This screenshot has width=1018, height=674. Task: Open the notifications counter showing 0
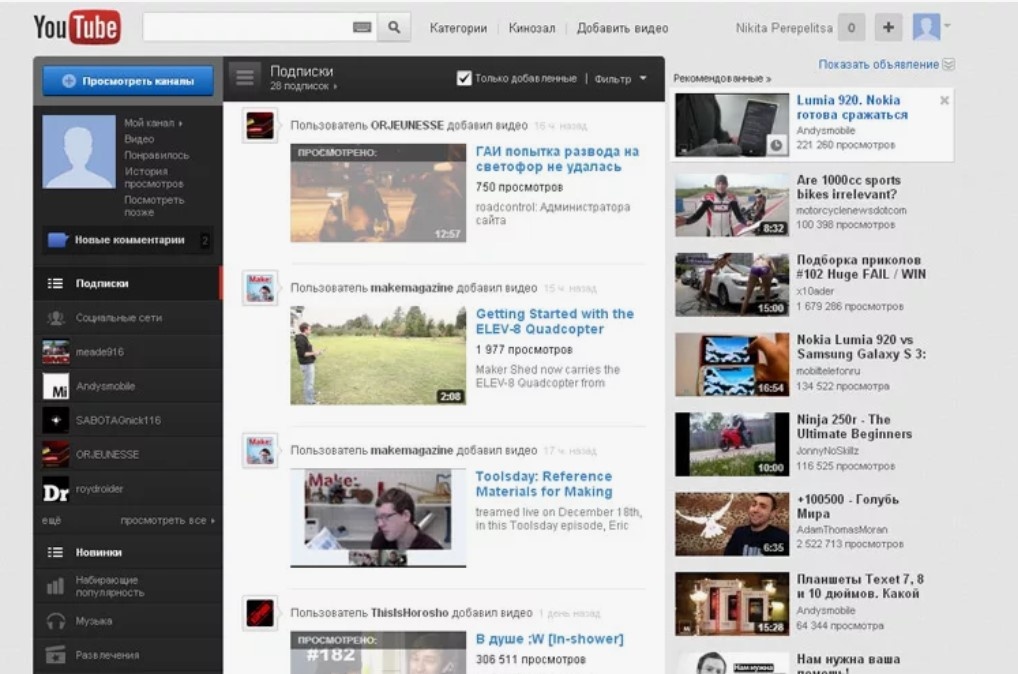pyautogui.click(x=851, y=27)
